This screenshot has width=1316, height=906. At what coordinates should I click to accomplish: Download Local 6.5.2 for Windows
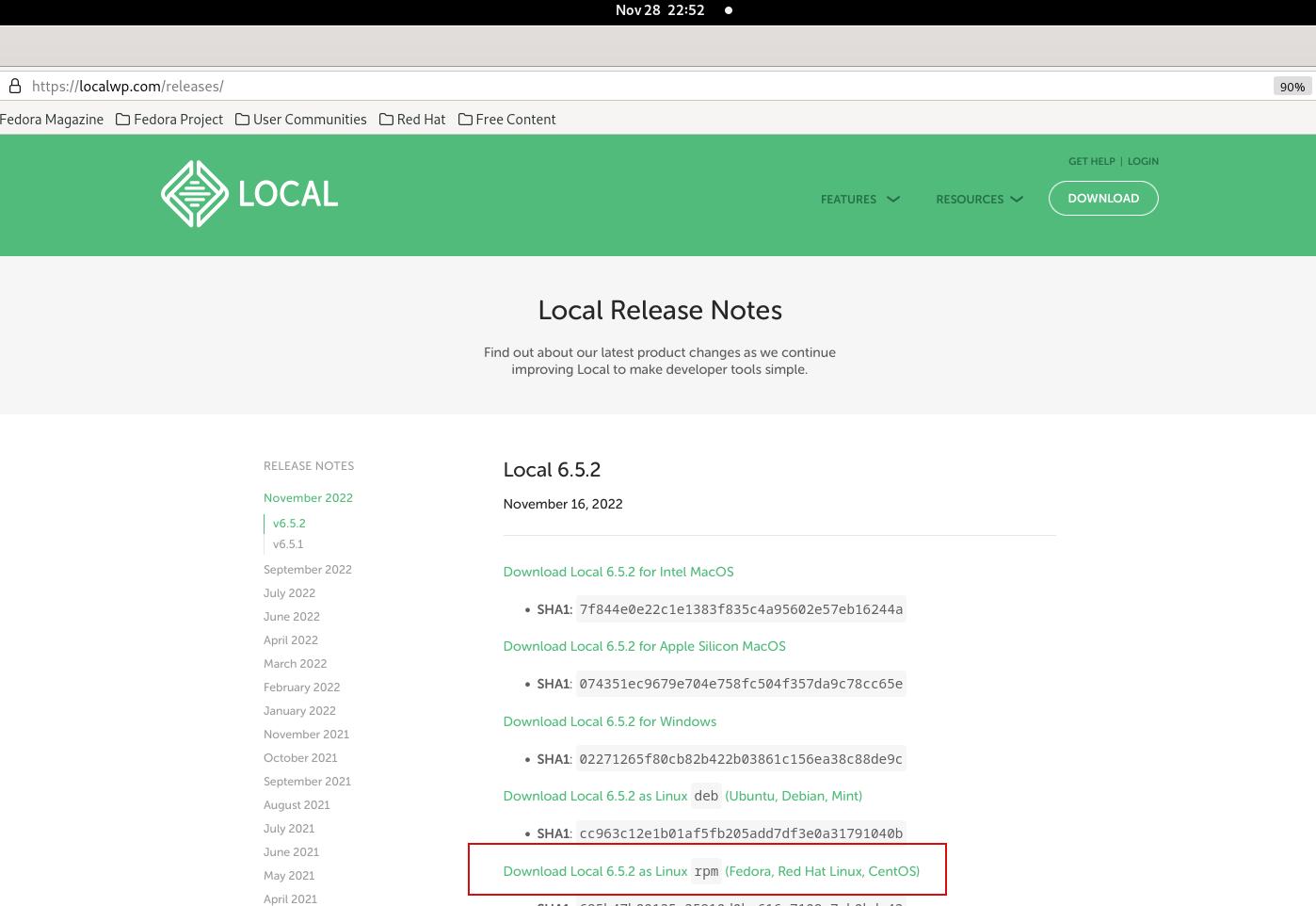[x=609, y=721]
